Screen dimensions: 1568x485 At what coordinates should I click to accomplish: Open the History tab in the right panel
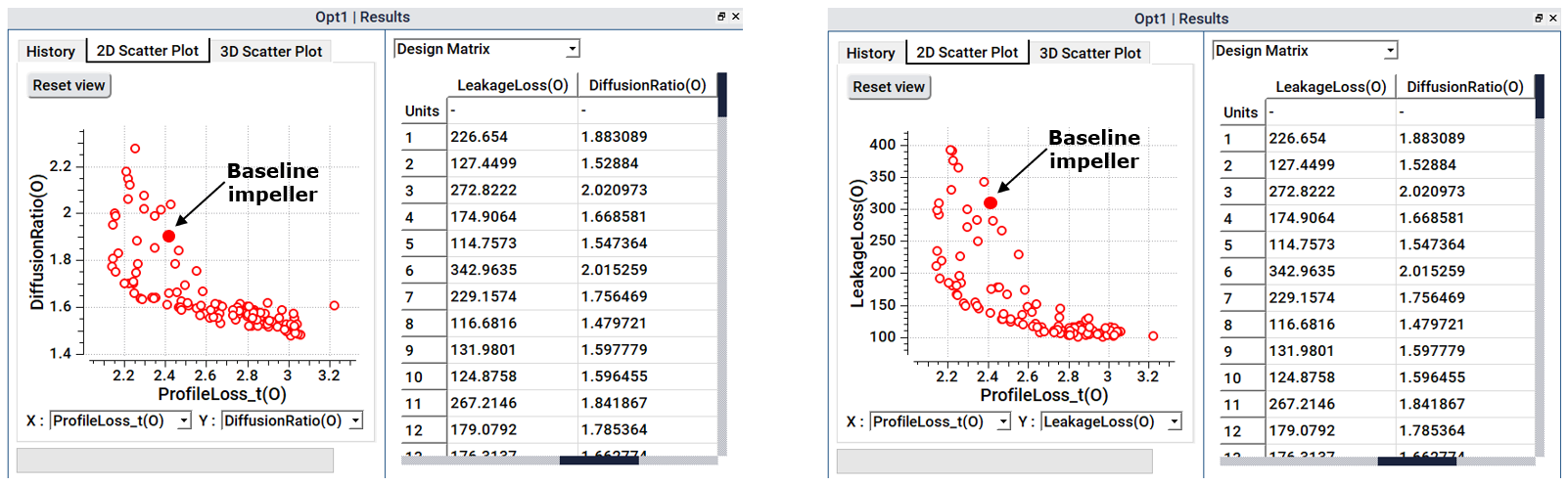point(870,53)
